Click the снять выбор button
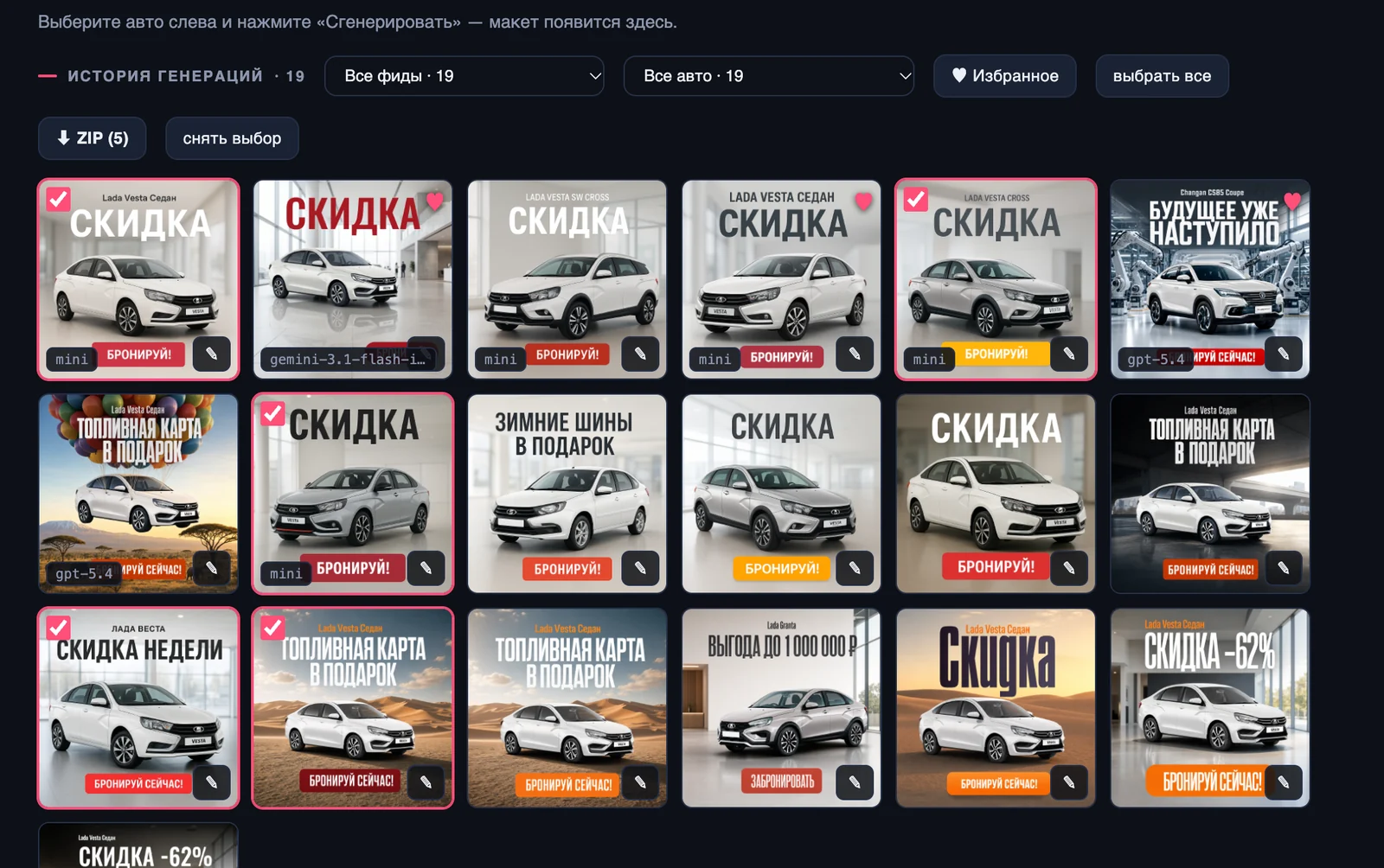The width and height of the screenshot is (1384, 868). (x=232, y=138)
